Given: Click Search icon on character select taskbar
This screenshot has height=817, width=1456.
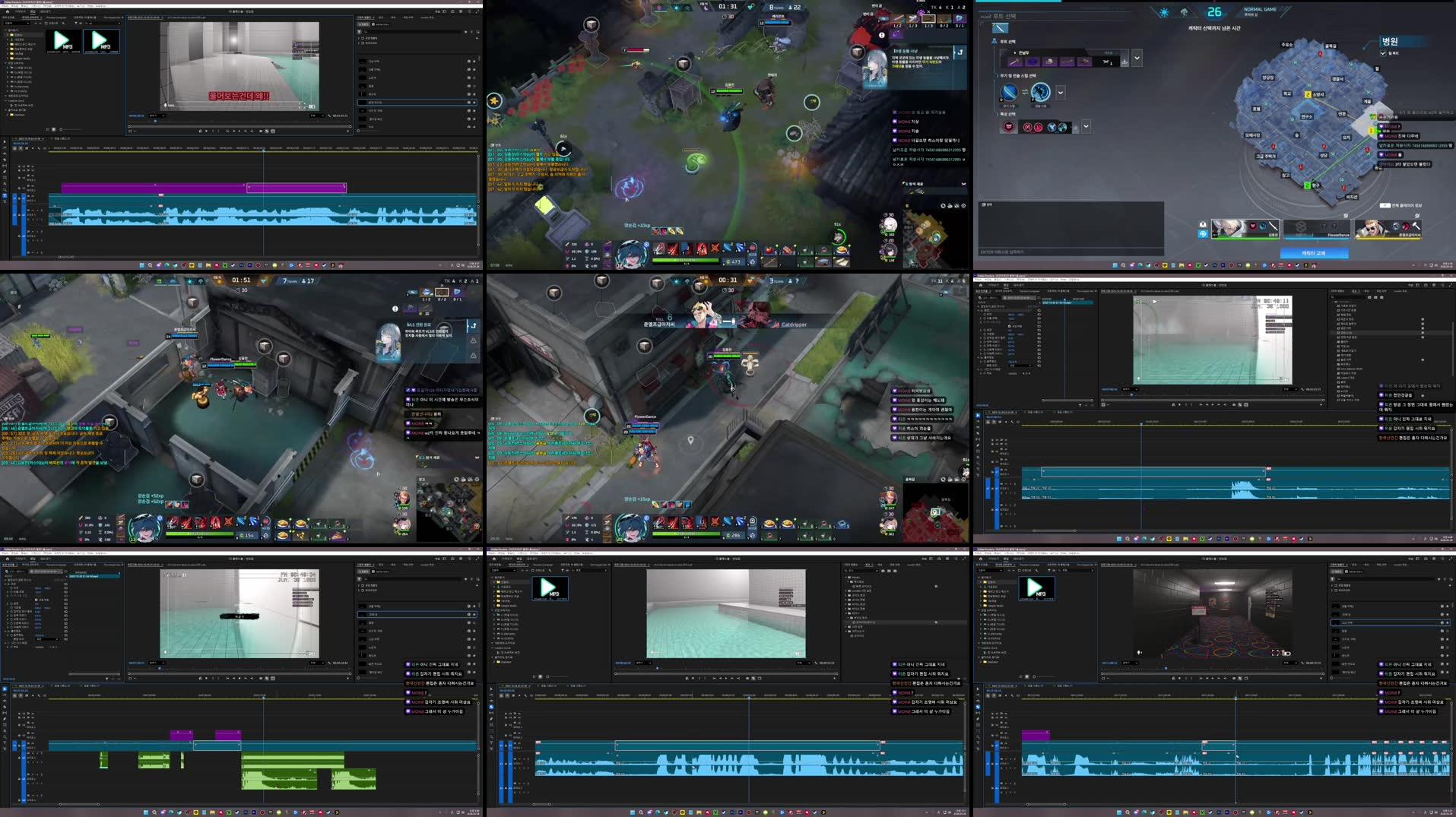Looking at the screenshot, I should pos(1124,265).
